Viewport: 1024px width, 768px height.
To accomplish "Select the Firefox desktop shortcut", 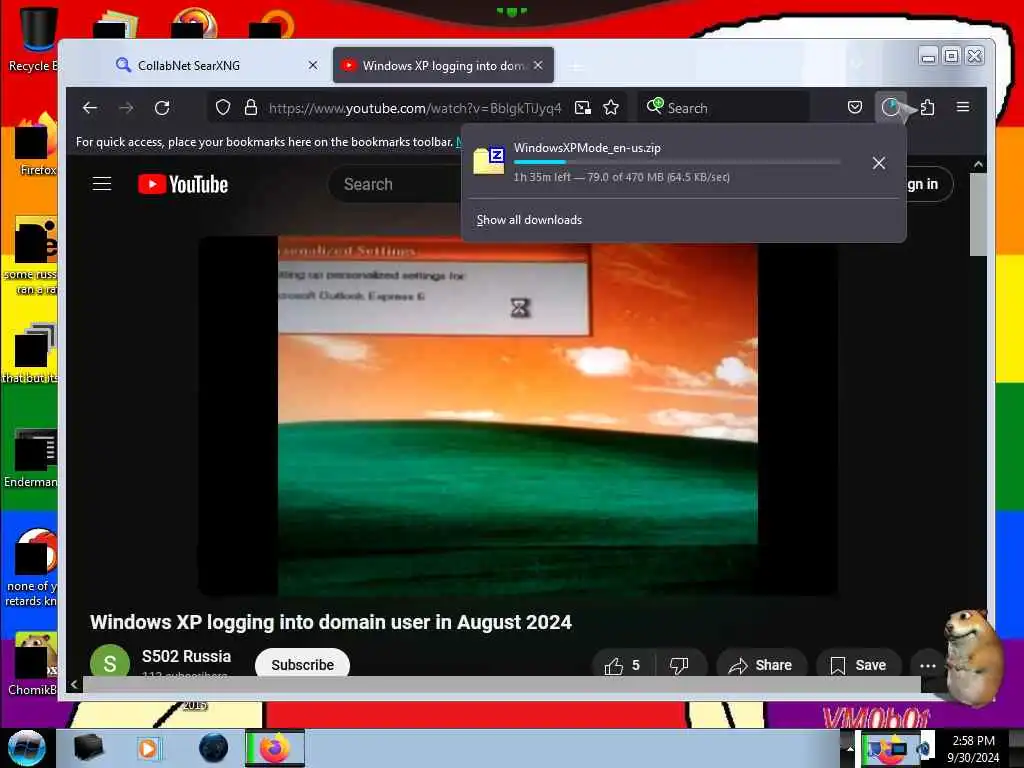I will click(33, 144).
